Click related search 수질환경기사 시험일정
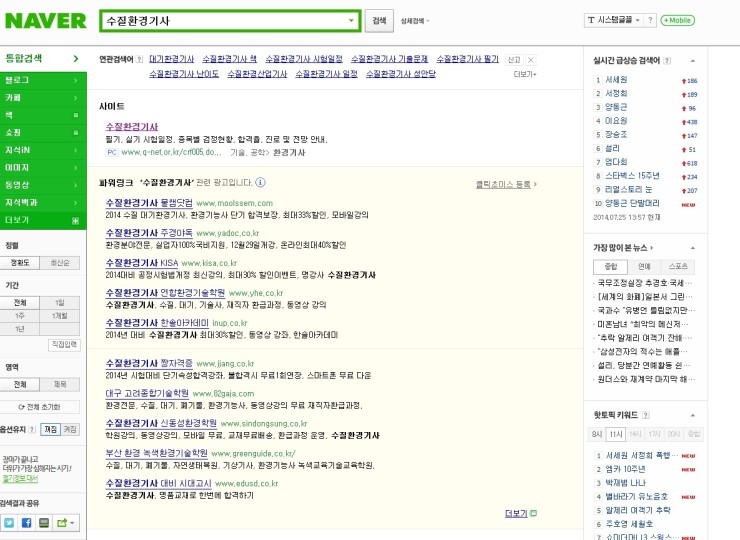The width and height of the screenshot is (740, 540). (x=304, y=59)
